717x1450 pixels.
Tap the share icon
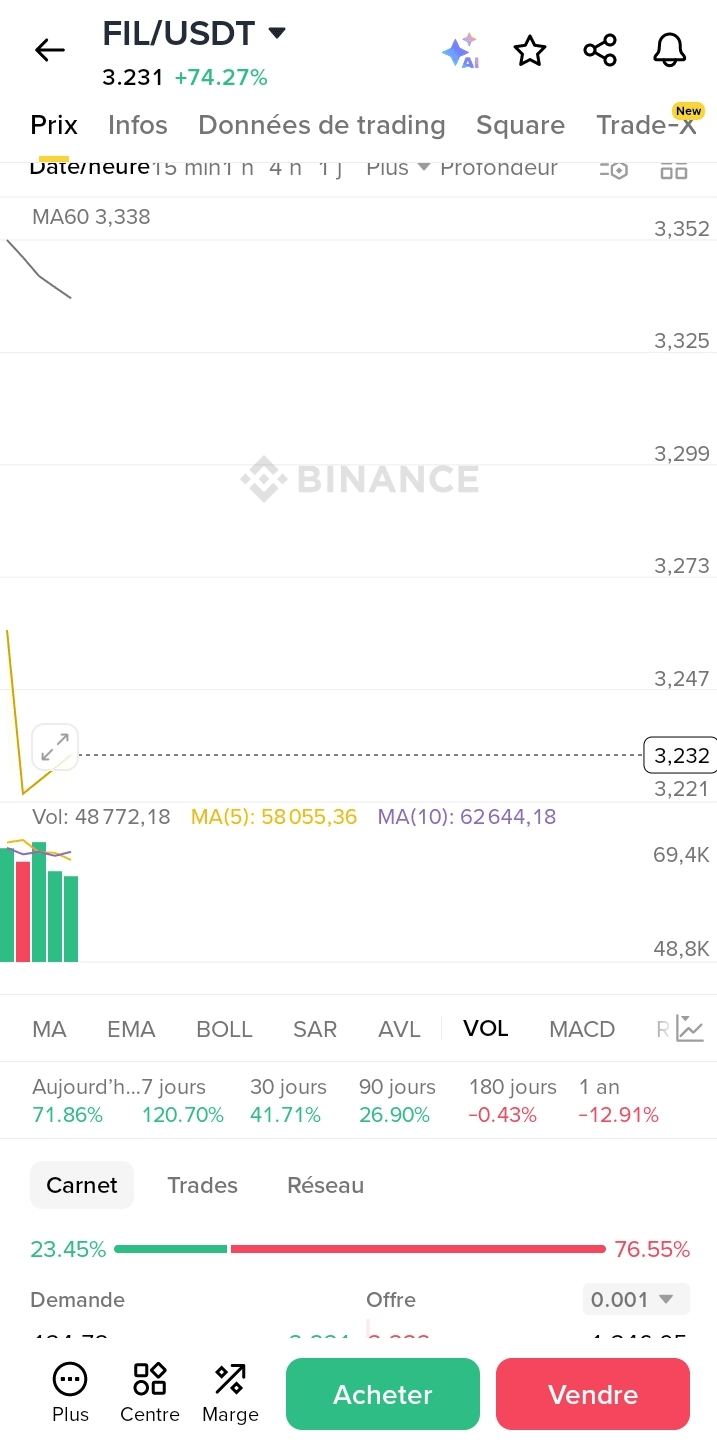pos(600,51)
